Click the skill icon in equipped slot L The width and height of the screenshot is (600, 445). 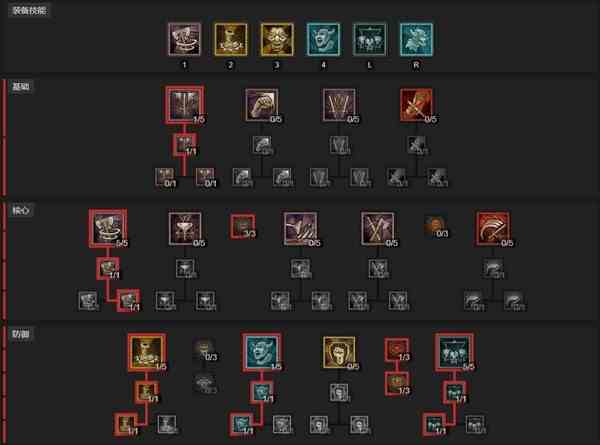[370, 39]
